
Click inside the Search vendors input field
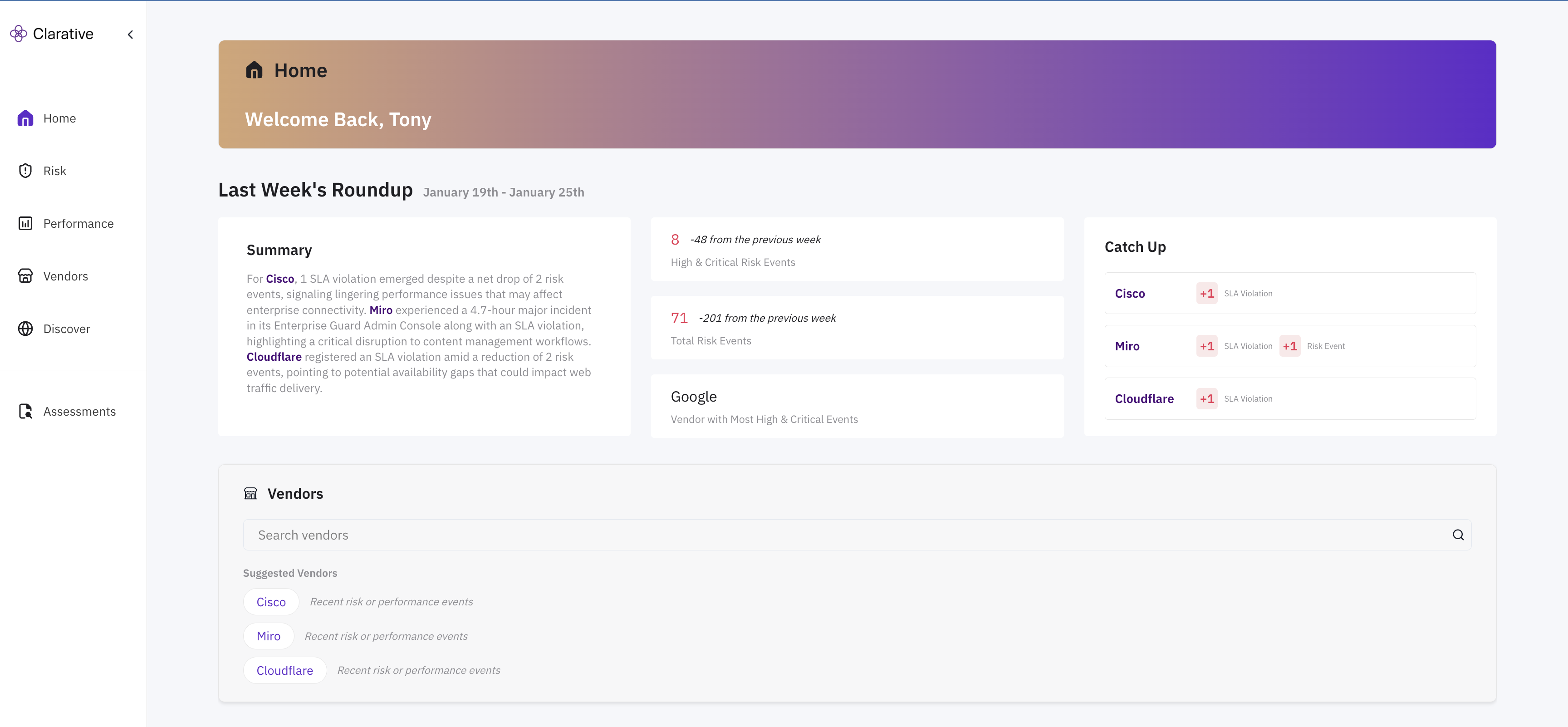609,535
